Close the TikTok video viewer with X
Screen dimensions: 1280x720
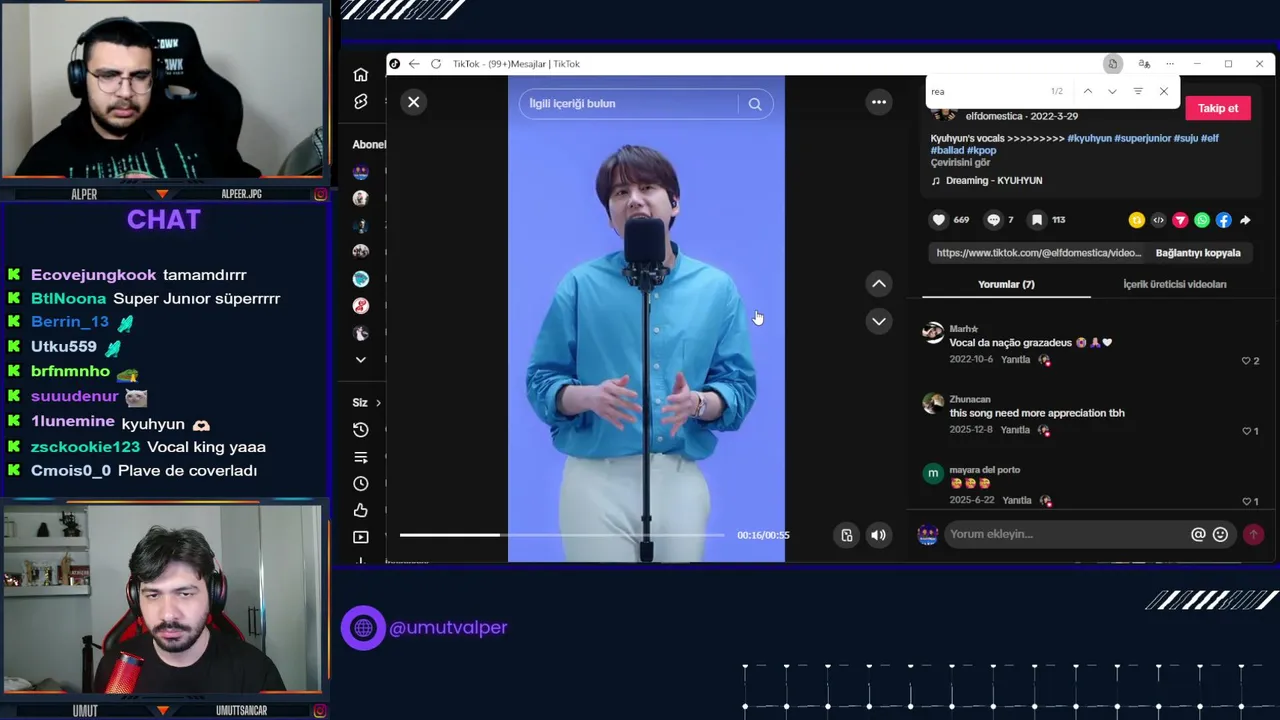pos(413,102)
